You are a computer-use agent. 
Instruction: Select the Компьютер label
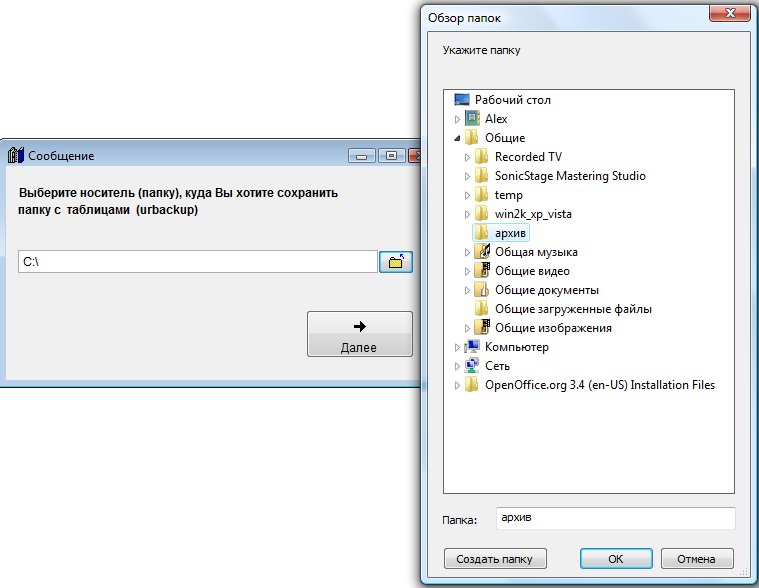[516, 347]
